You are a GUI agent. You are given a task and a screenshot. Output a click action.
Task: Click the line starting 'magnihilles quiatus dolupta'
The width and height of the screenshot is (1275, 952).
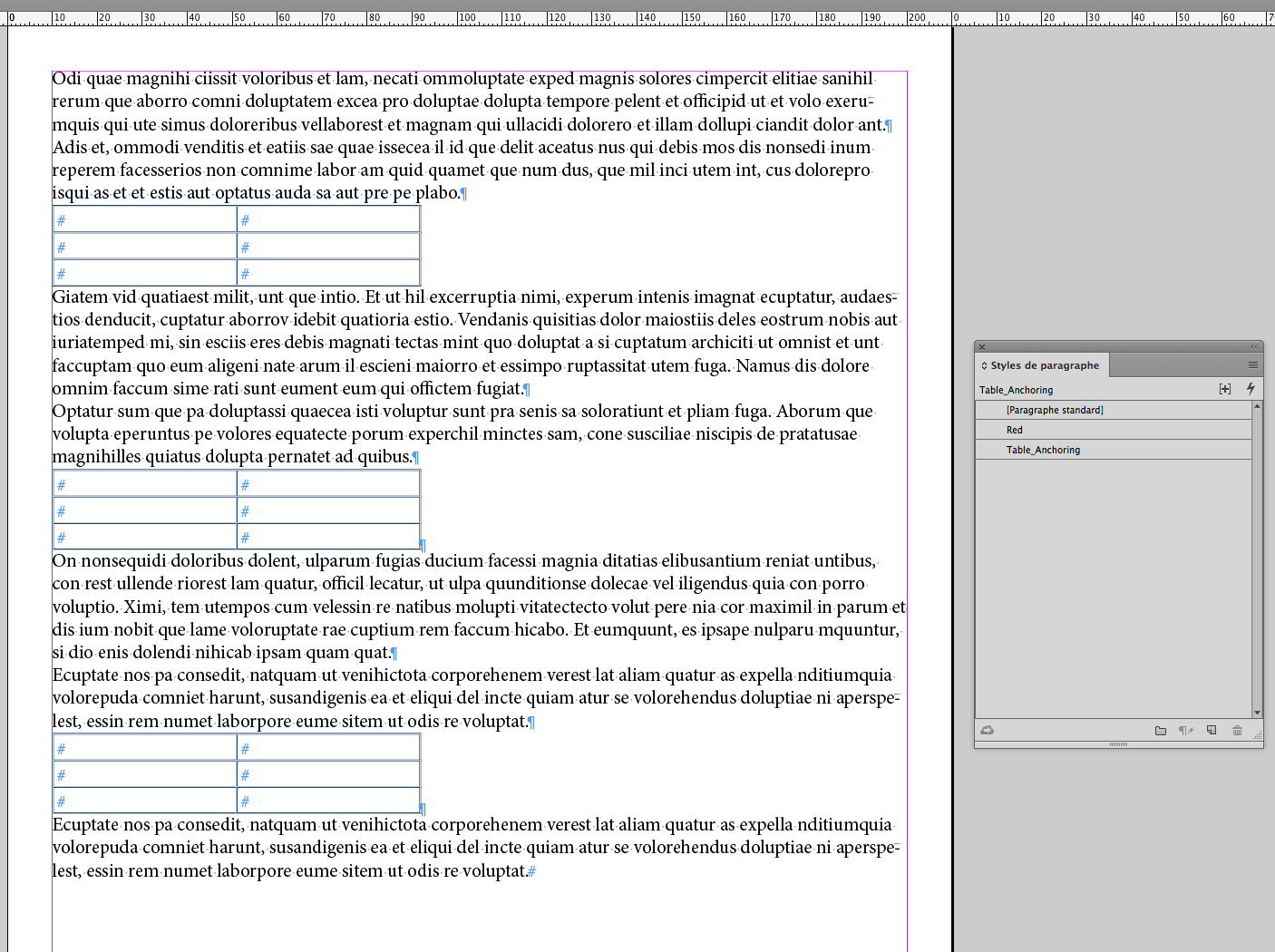(236, 457)
